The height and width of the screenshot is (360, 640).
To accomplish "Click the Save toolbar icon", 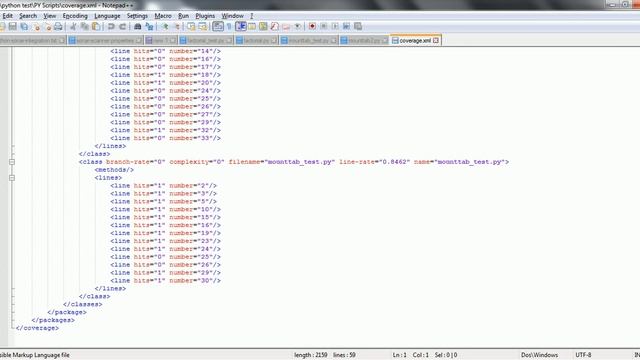I will click(x=13, y=27).
